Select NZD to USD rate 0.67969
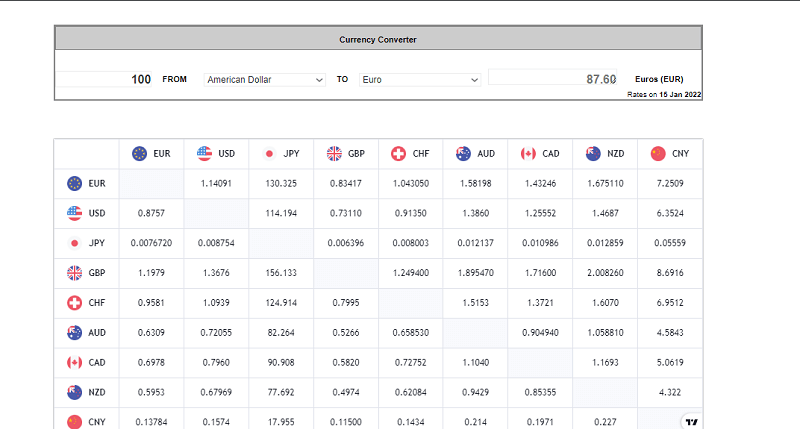The height and width of the screenshot is (429, 800). [216, 392]
